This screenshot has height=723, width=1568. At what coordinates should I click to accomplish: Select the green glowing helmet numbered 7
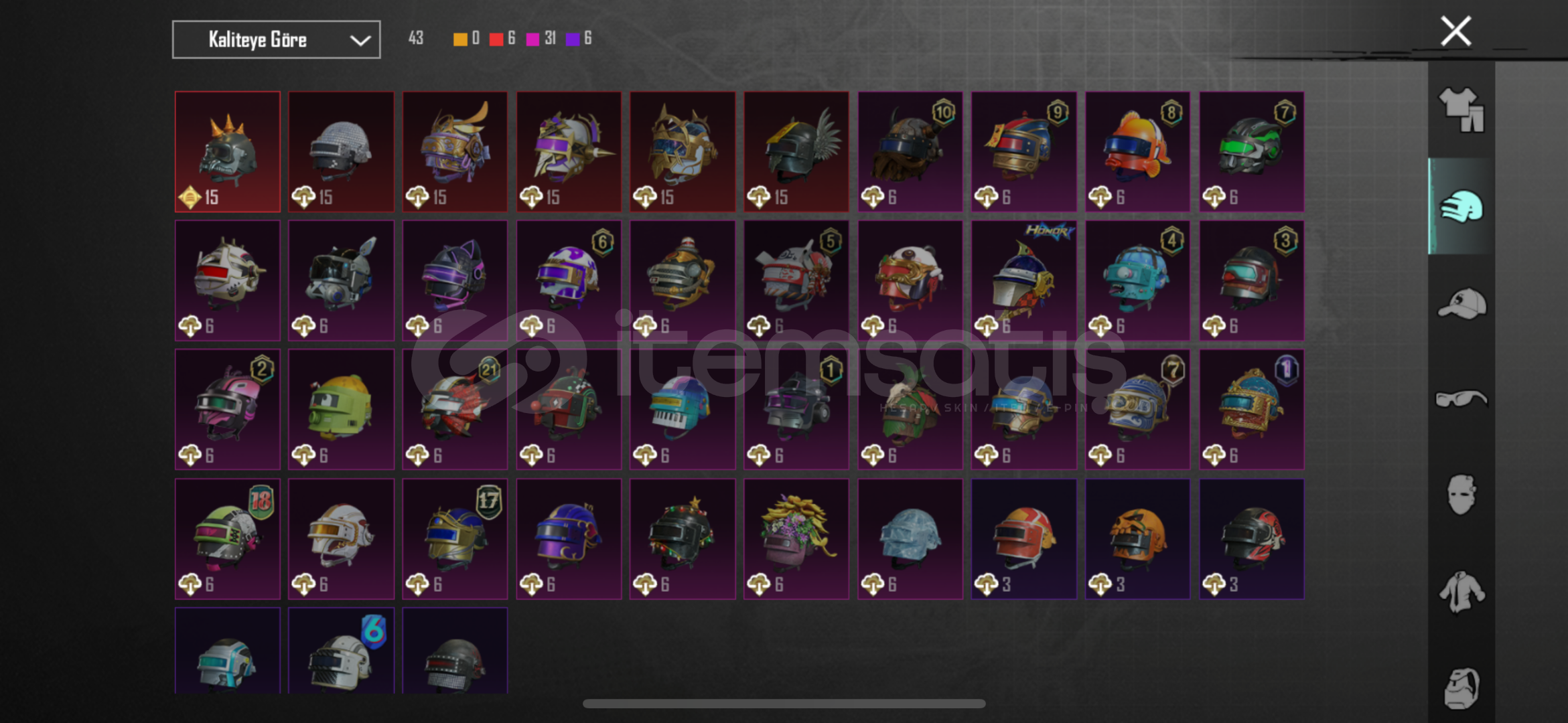coord(1251,152)
